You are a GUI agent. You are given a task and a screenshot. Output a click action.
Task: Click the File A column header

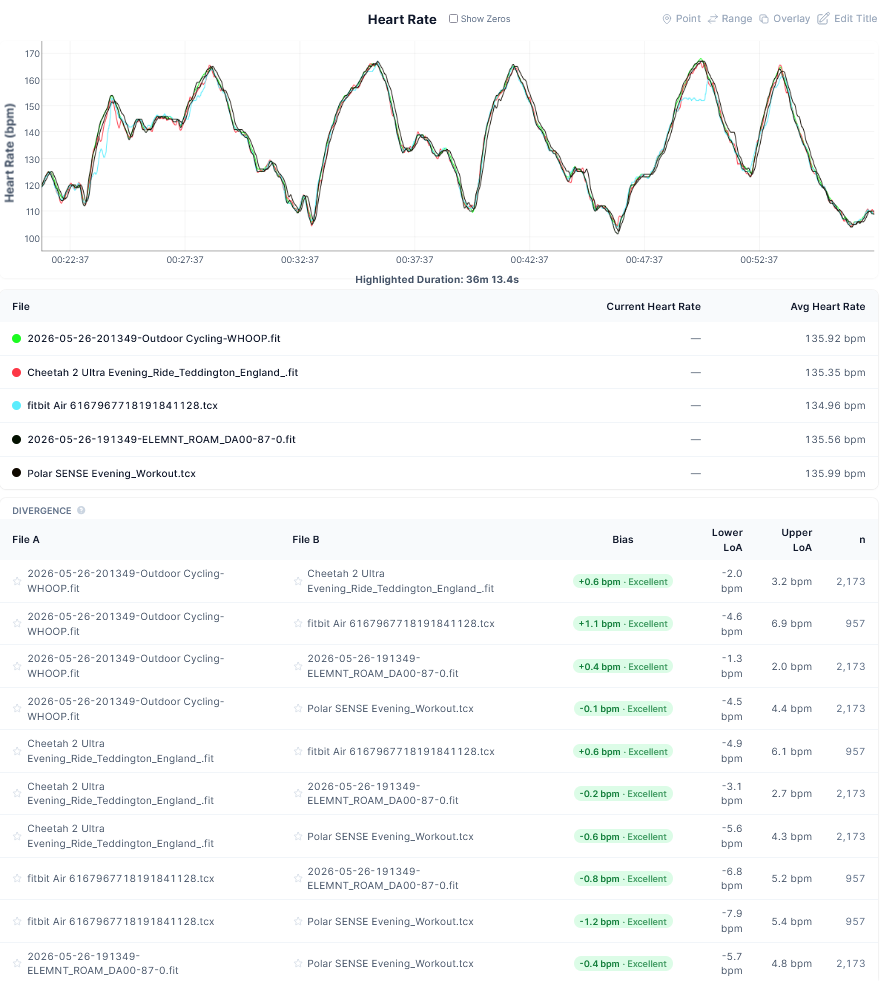click(x=26, y=539)
